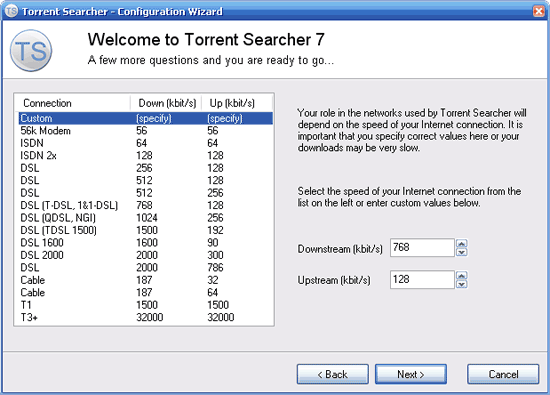
Task: Select the ISDN 2x connection
Action: tap(146, 155)
